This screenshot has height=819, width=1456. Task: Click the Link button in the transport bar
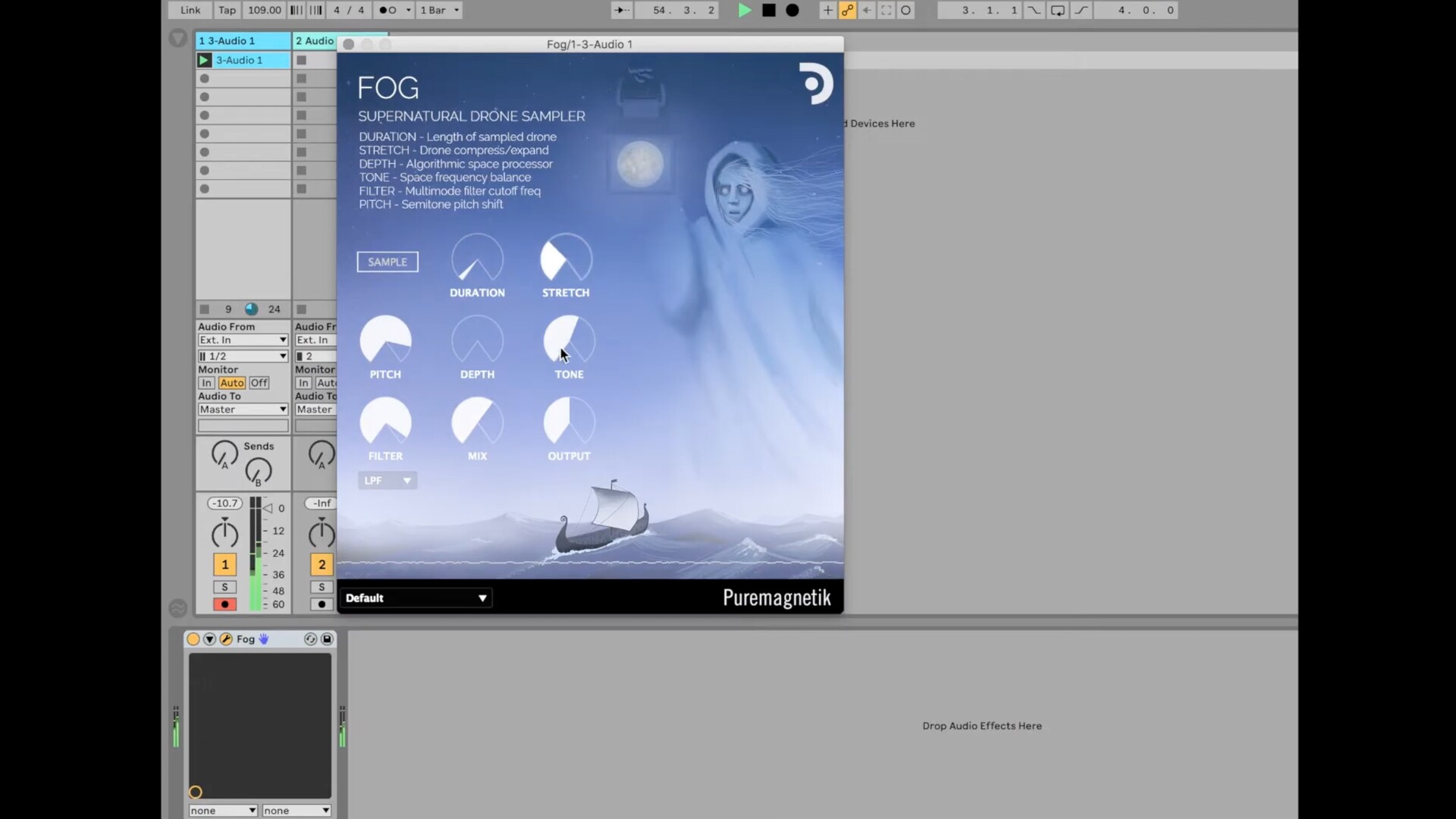[x=190, y=10]
